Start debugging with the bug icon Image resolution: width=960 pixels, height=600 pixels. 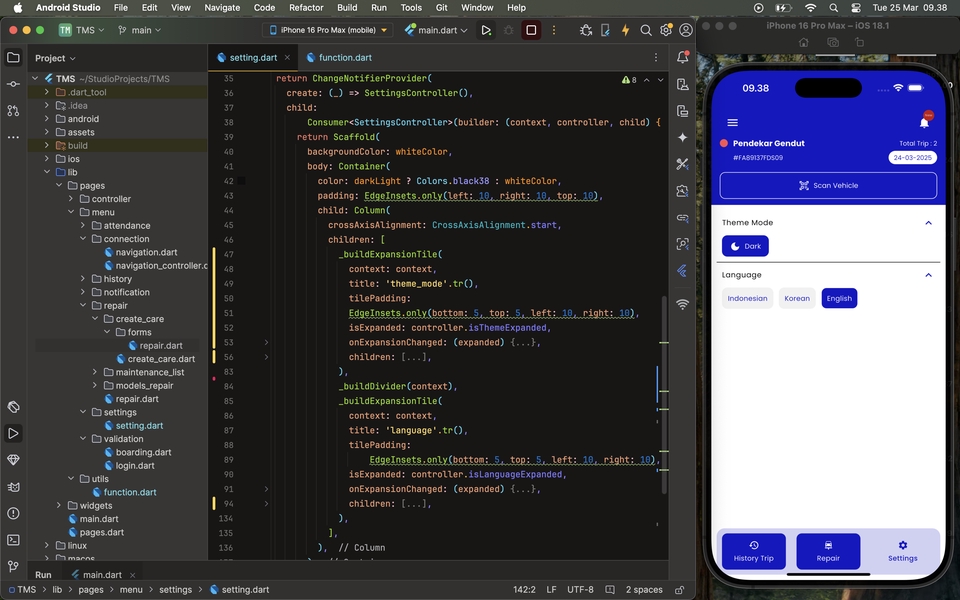click(509, 30)
